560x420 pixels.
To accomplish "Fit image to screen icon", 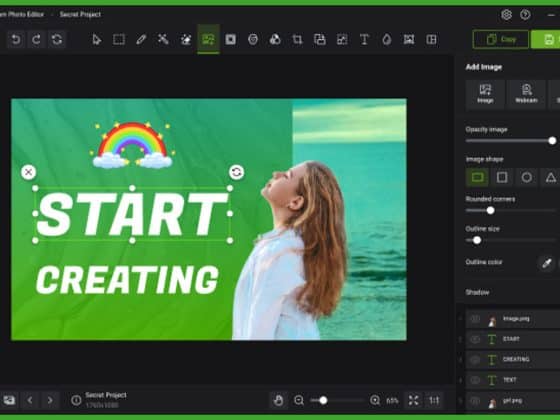I will [414, 400].
